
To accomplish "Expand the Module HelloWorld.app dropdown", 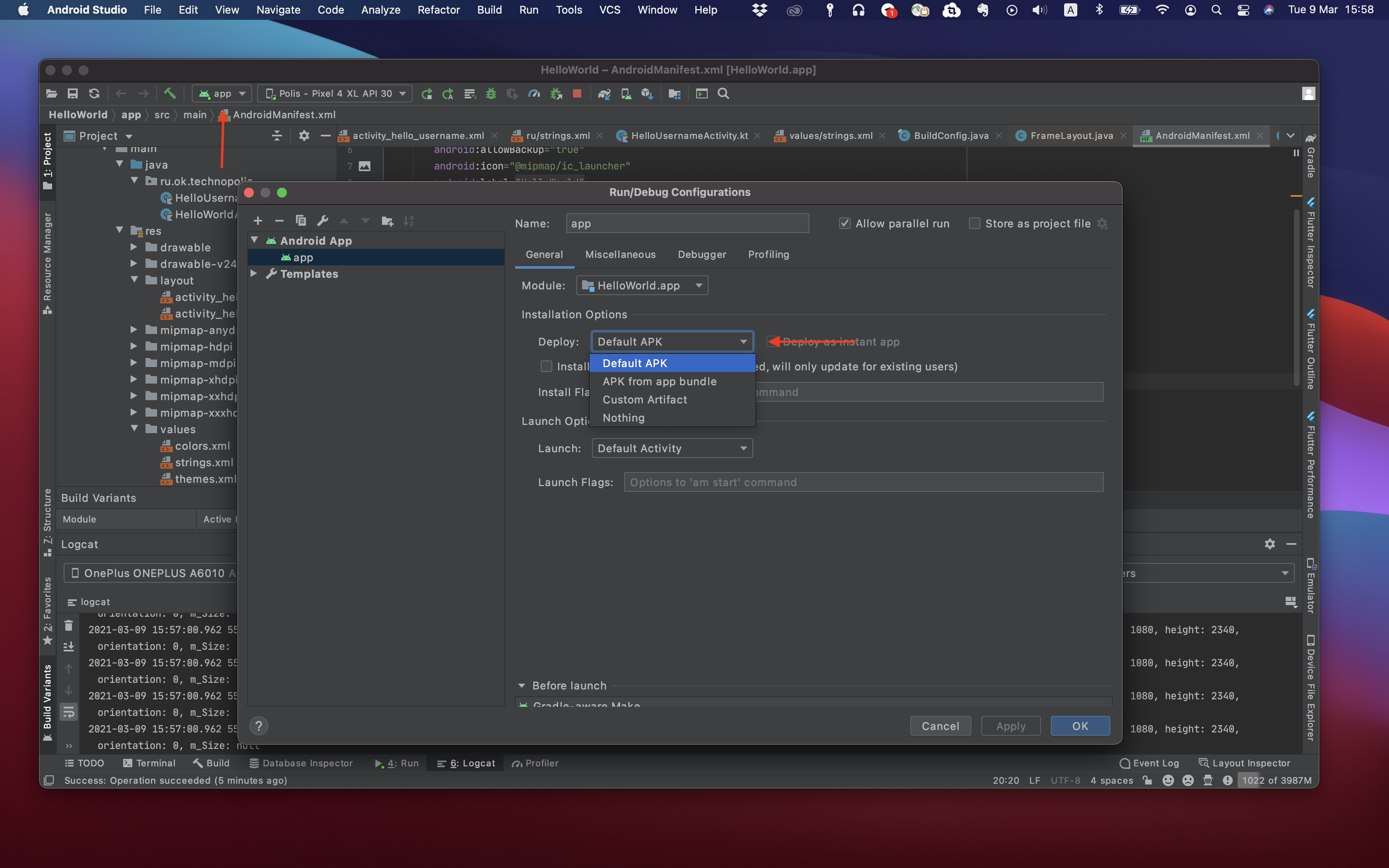I will point(642,285).
